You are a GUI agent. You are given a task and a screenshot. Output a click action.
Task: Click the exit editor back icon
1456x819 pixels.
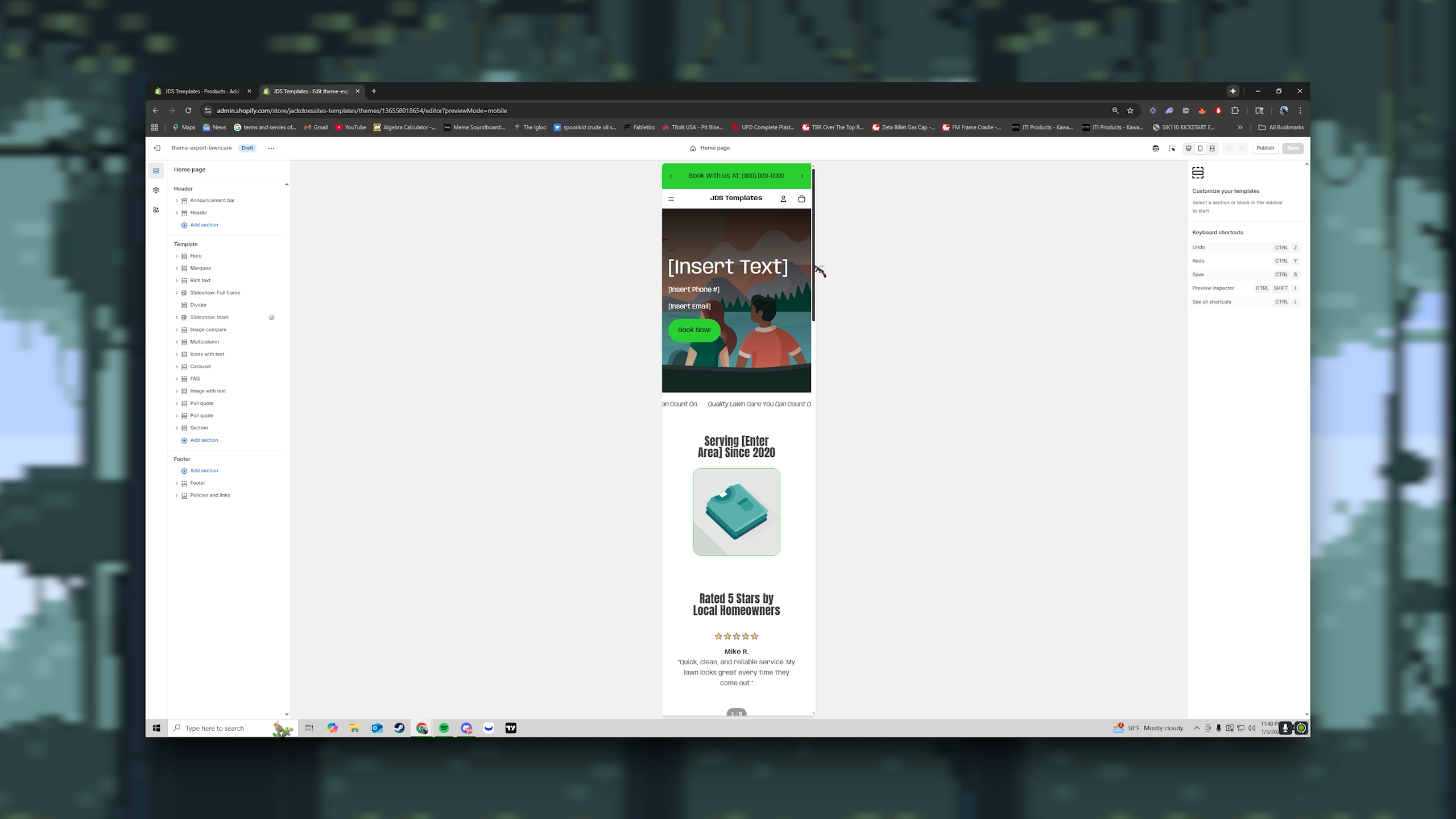coord(157,148)
